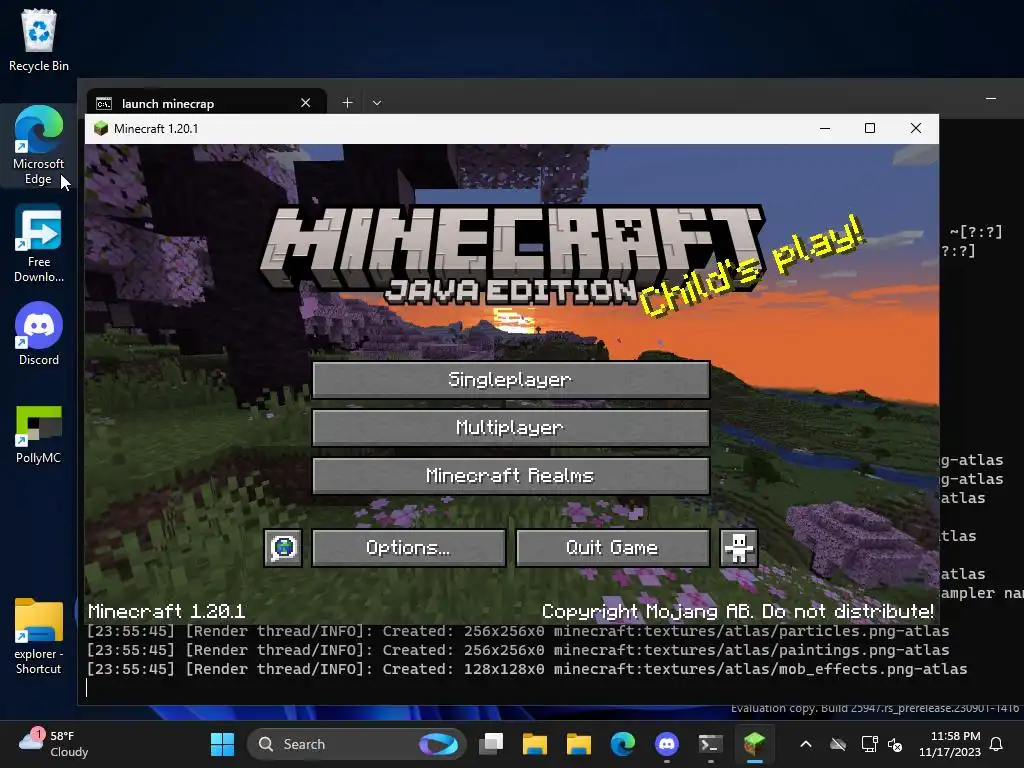Add a new terminal tab
This screenshot has height=768, width=1024.
(x=347, y=103)
